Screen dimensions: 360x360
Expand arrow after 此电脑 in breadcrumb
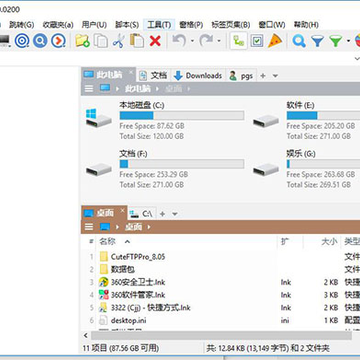coord(158,89)
